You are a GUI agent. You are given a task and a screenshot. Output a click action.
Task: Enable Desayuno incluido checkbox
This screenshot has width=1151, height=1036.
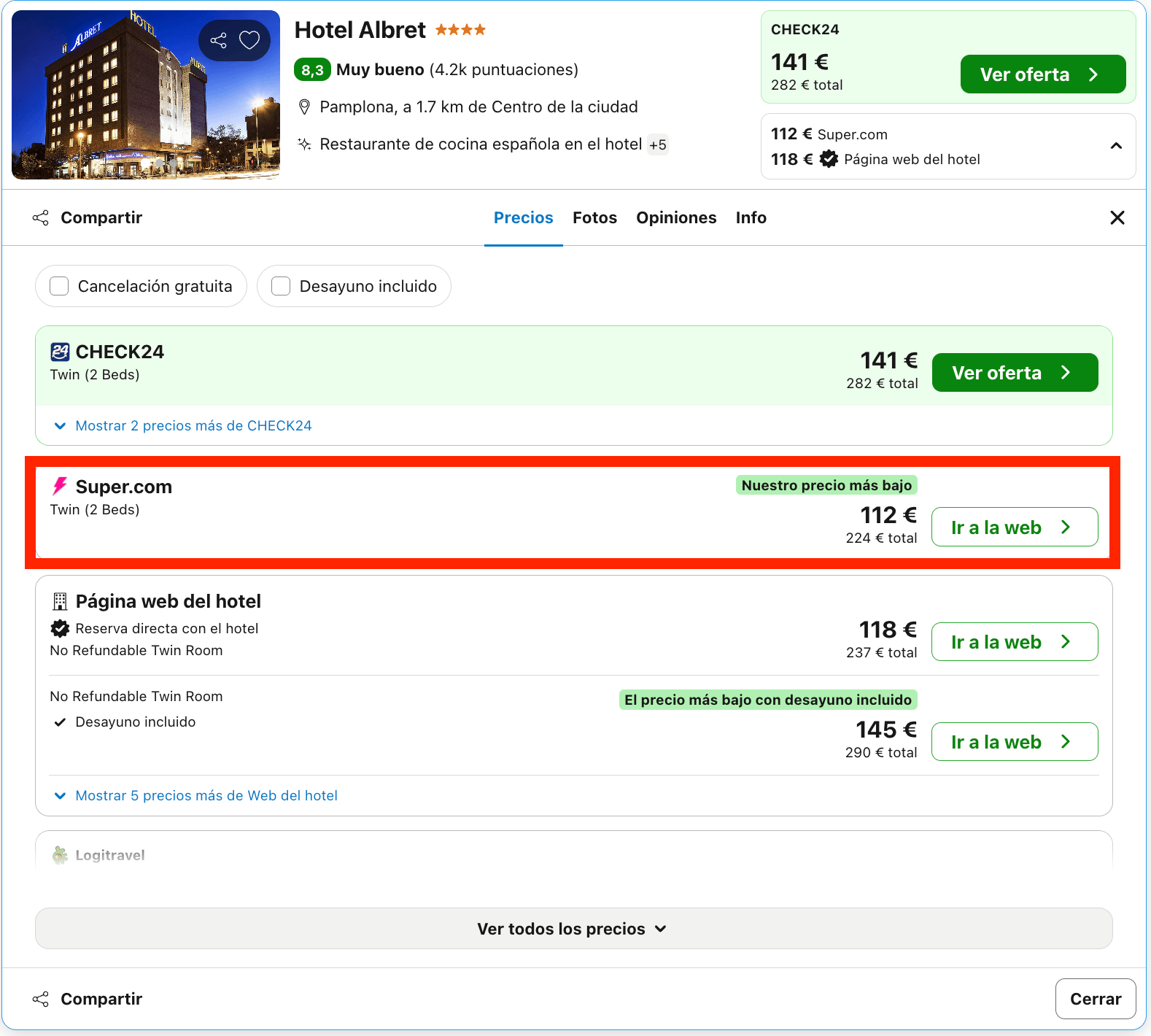(x=281, y=286)
